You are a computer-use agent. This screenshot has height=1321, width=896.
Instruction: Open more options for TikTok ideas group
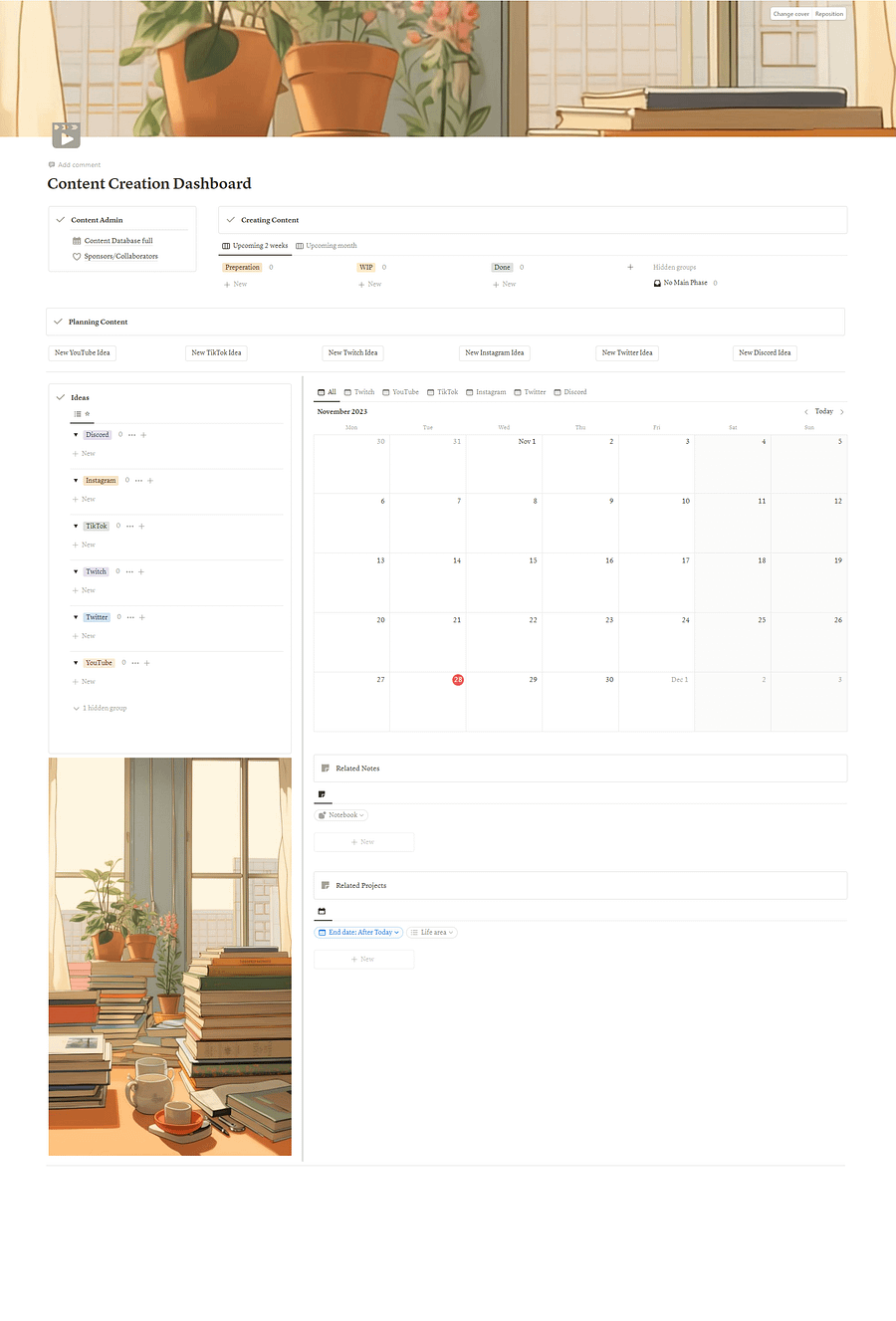pyautogui.click(x=130, y=526)
